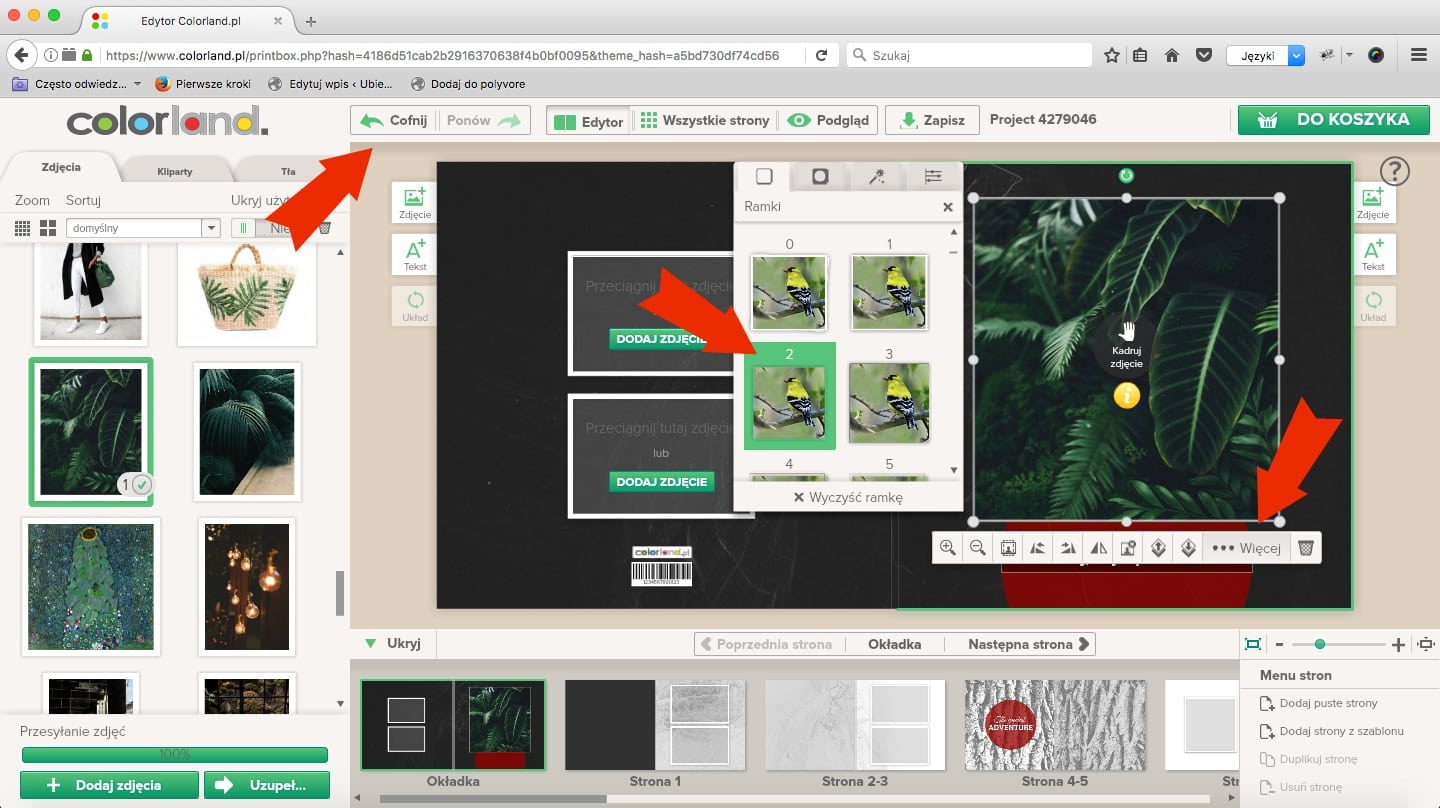The image size is (1440, 808).
Task: Select the wicker palm bag photo
Action: point(247,294)
